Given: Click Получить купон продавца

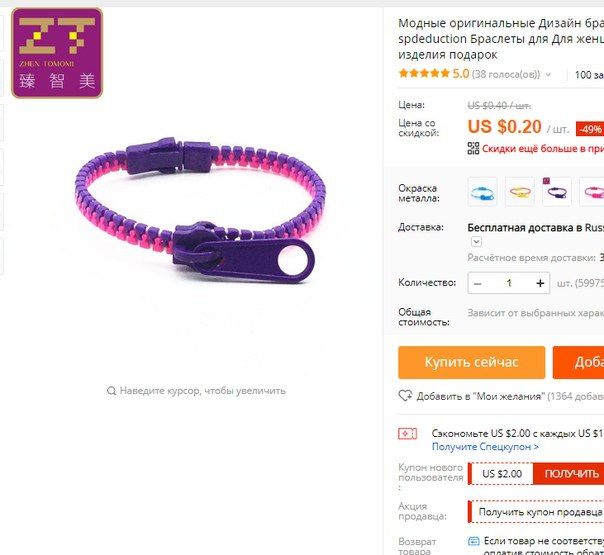Looking at the screenshot, I should pos(540,512).
